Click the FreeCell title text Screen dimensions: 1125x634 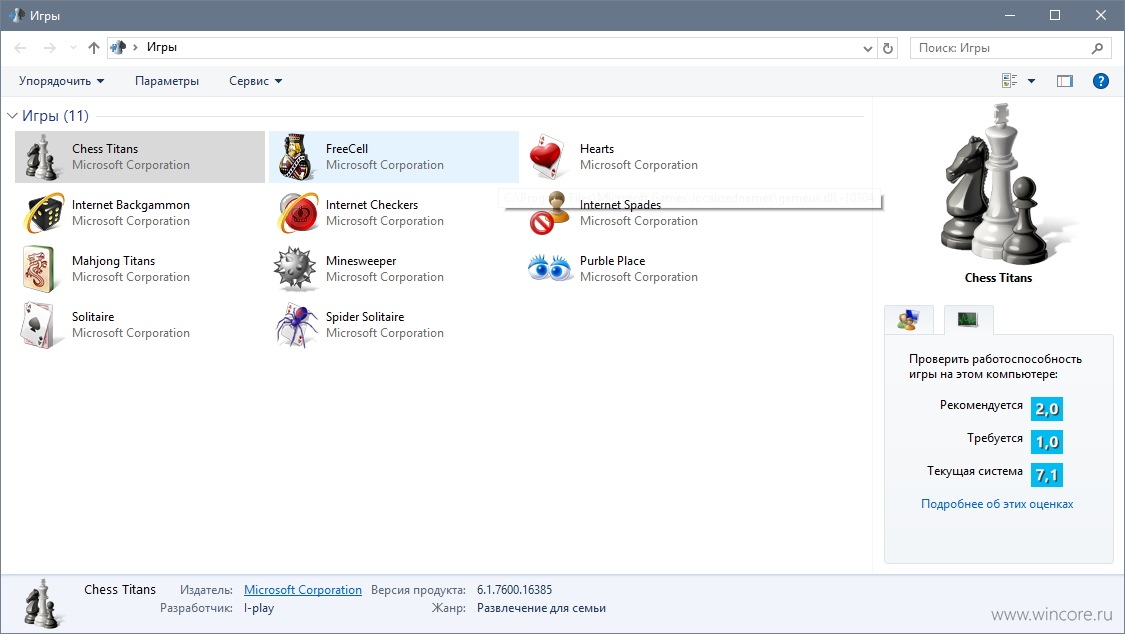coord(347,148)
